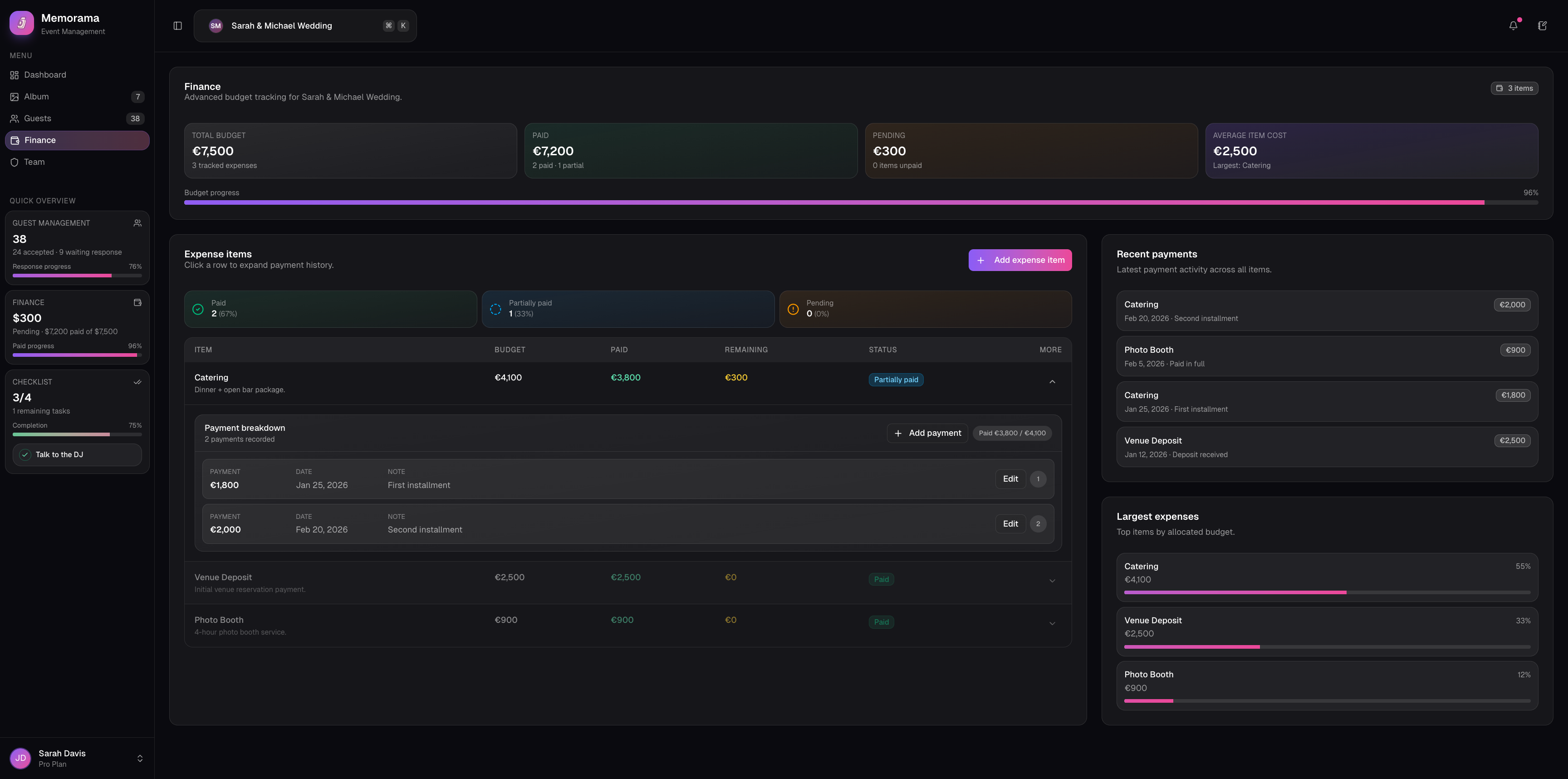Screen dimensions: 1568x779
Task: Collapse the Catering expense row
Action: [x=1053, y=382]
